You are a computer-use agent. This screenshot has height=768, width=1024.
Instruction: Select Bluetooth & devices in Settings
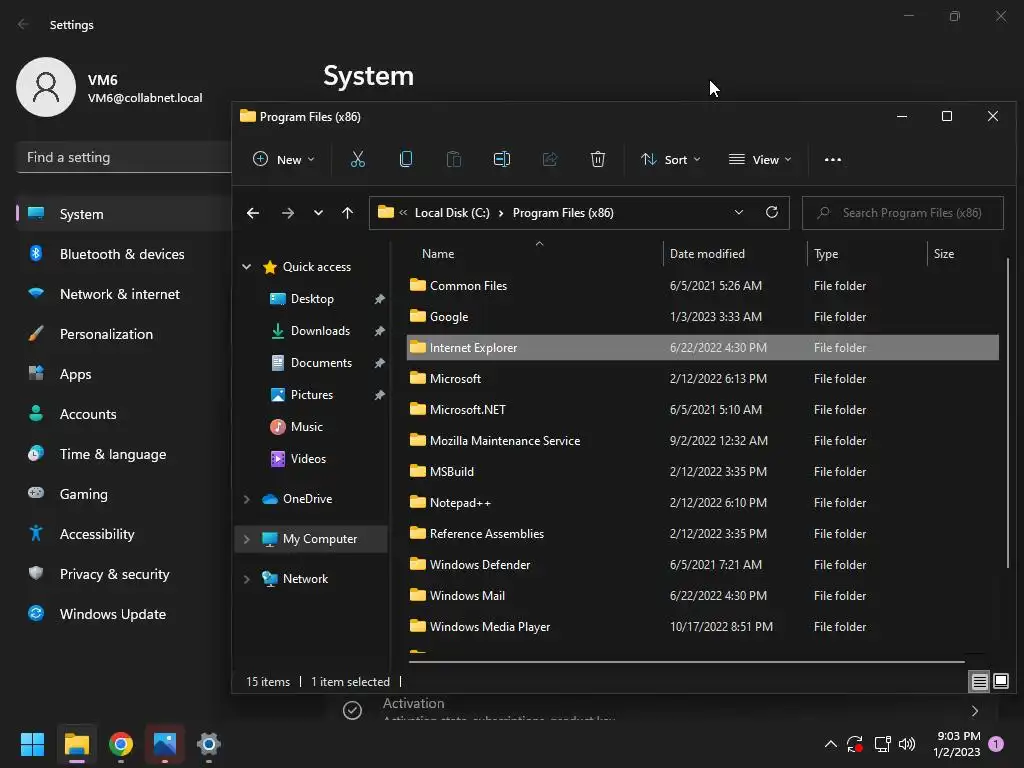point(124,254)
